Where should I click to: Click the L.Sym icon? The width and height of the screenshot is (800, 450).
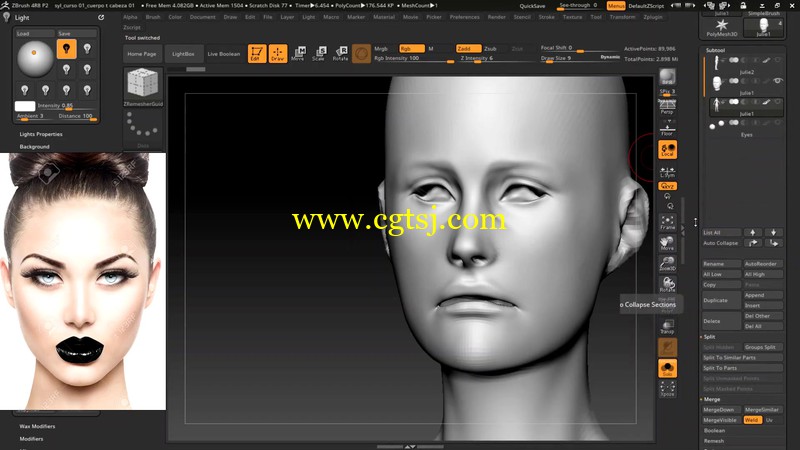pos(667,172)
